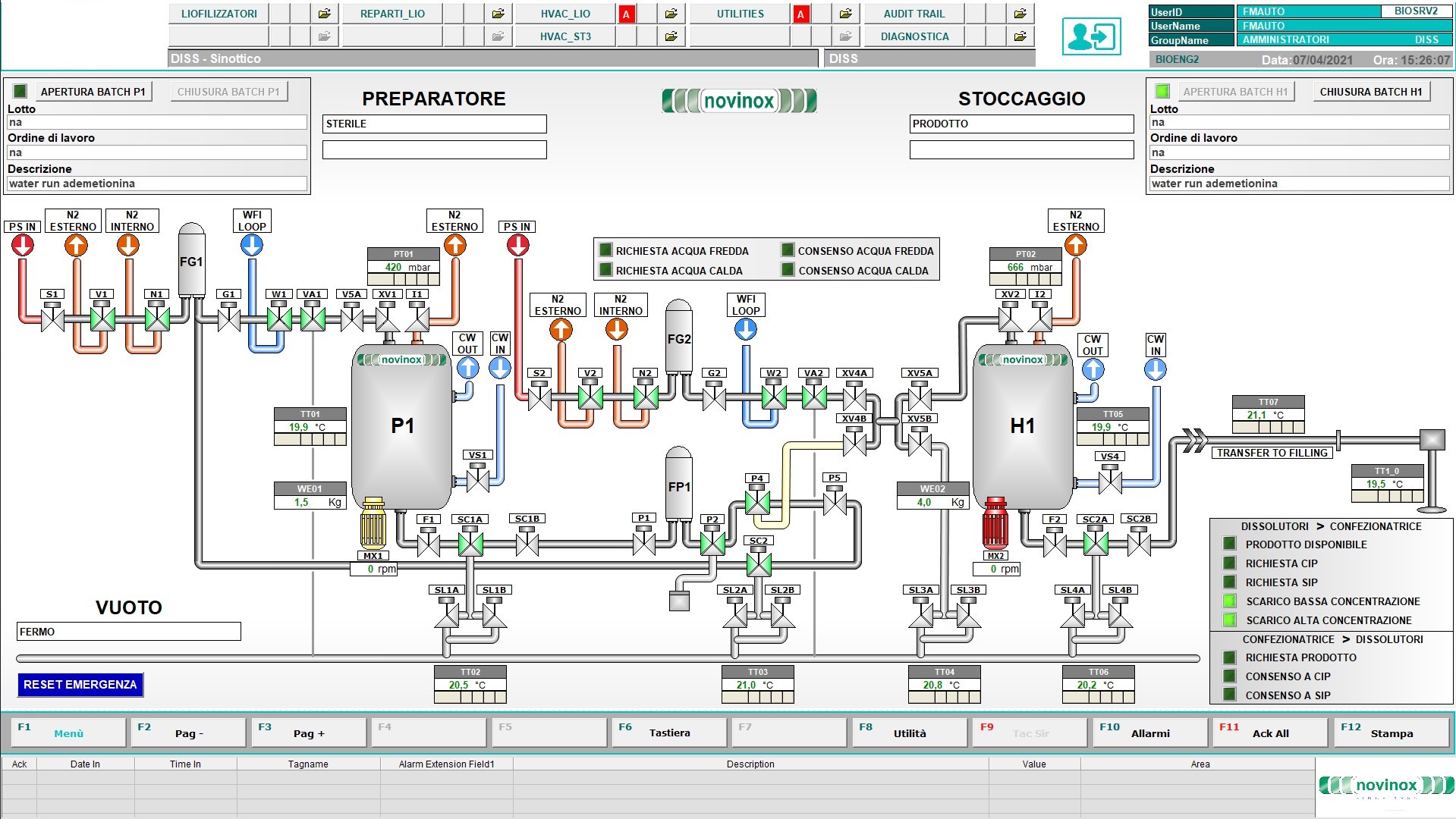The width and height of the screenshot is (1456, 819).
Task: Click the red alarm indicator beside HVAC_LIO
Action: (626, 14)
